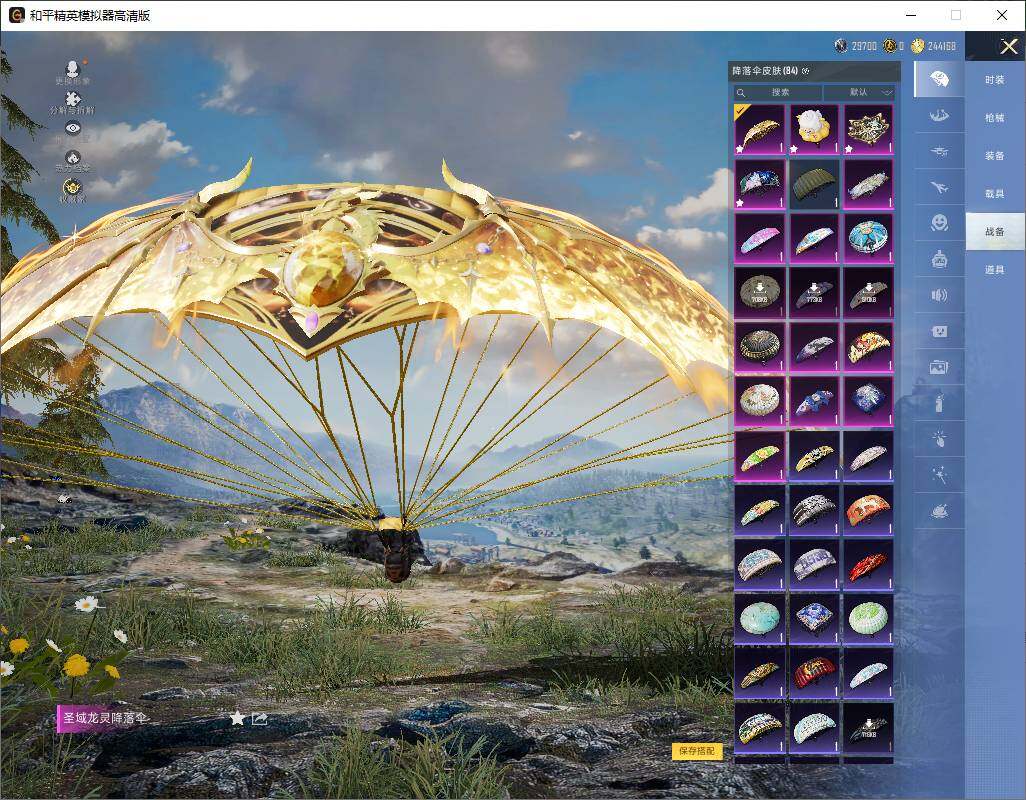Click the middle currency icon showing 0
Screen dimensions: 1026x800
tap(890, 46)
